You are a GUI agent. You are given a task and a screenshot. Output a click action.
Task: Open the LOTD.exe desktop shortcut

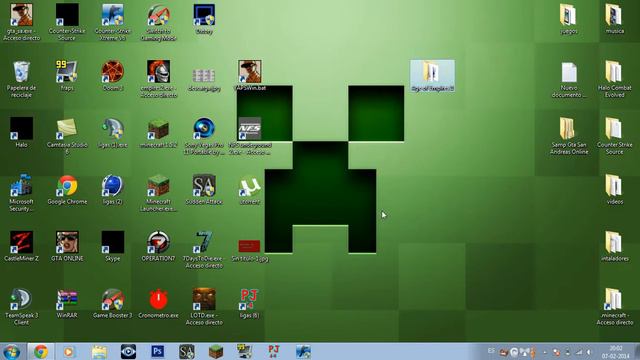pos(204,307)
